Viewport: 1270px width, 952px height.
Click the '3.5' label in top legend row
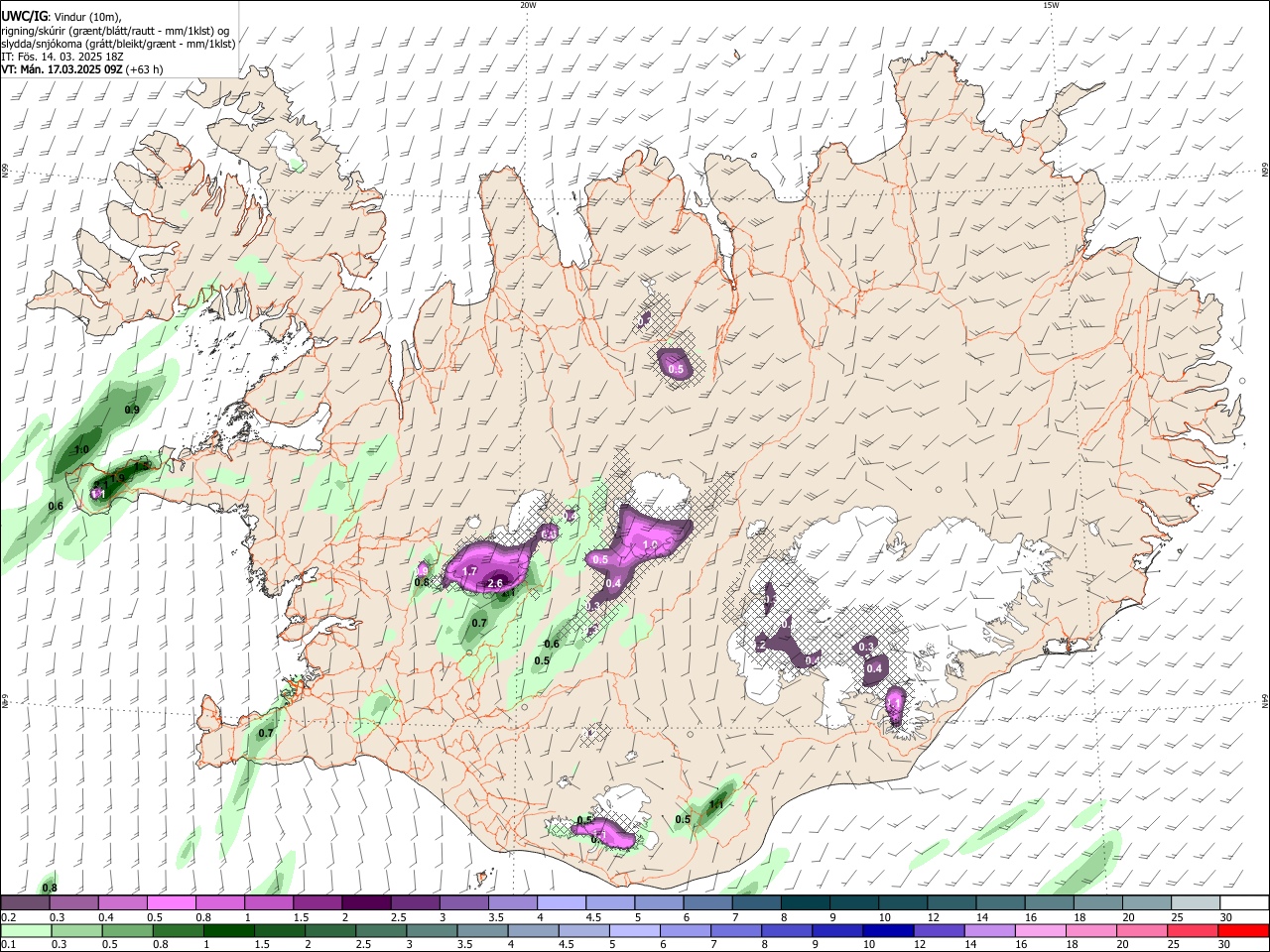click(x=495, y=917)
